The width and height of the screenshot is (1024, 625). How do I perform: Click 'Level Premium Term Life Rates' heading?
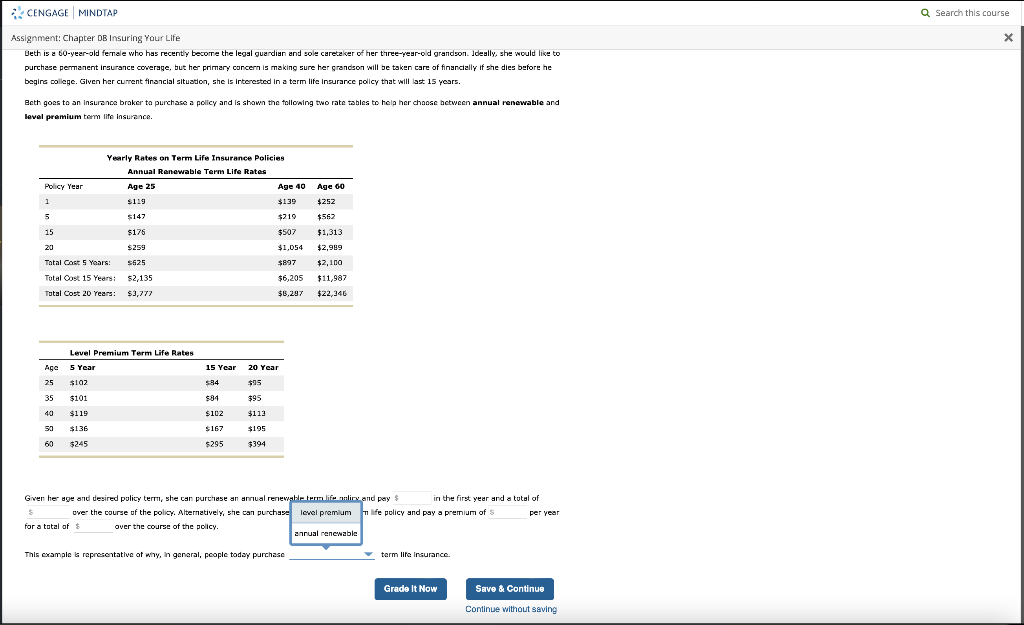(x=132, y=353)
